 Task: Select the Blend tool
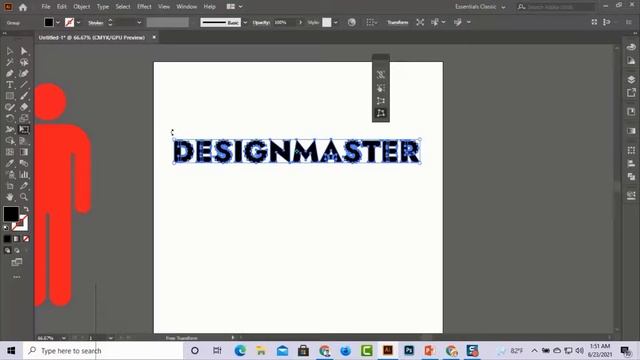click(x=24, y=163)
